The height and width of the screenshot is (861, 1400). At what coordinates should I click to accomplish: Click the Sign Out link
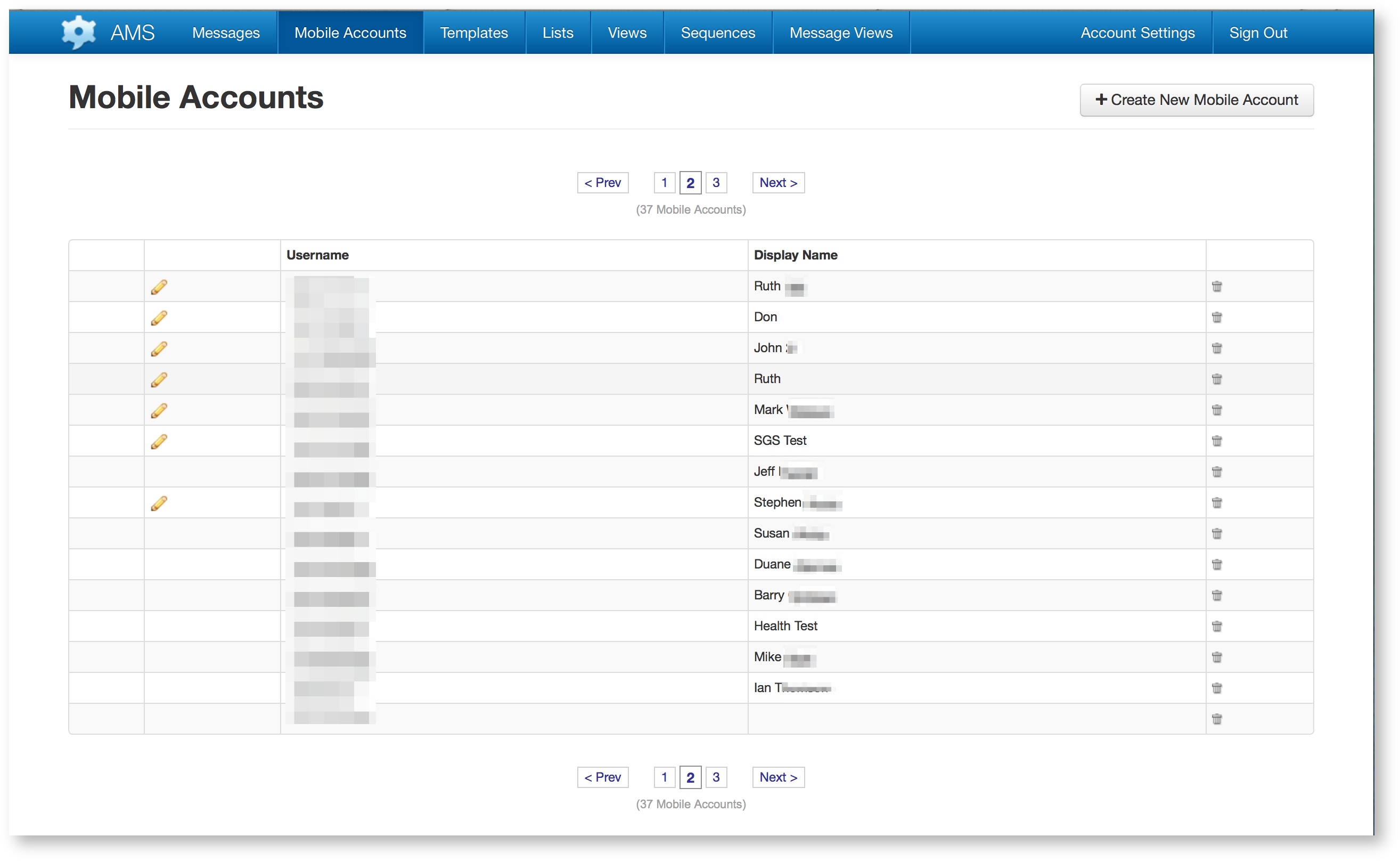coord(1258,33)
